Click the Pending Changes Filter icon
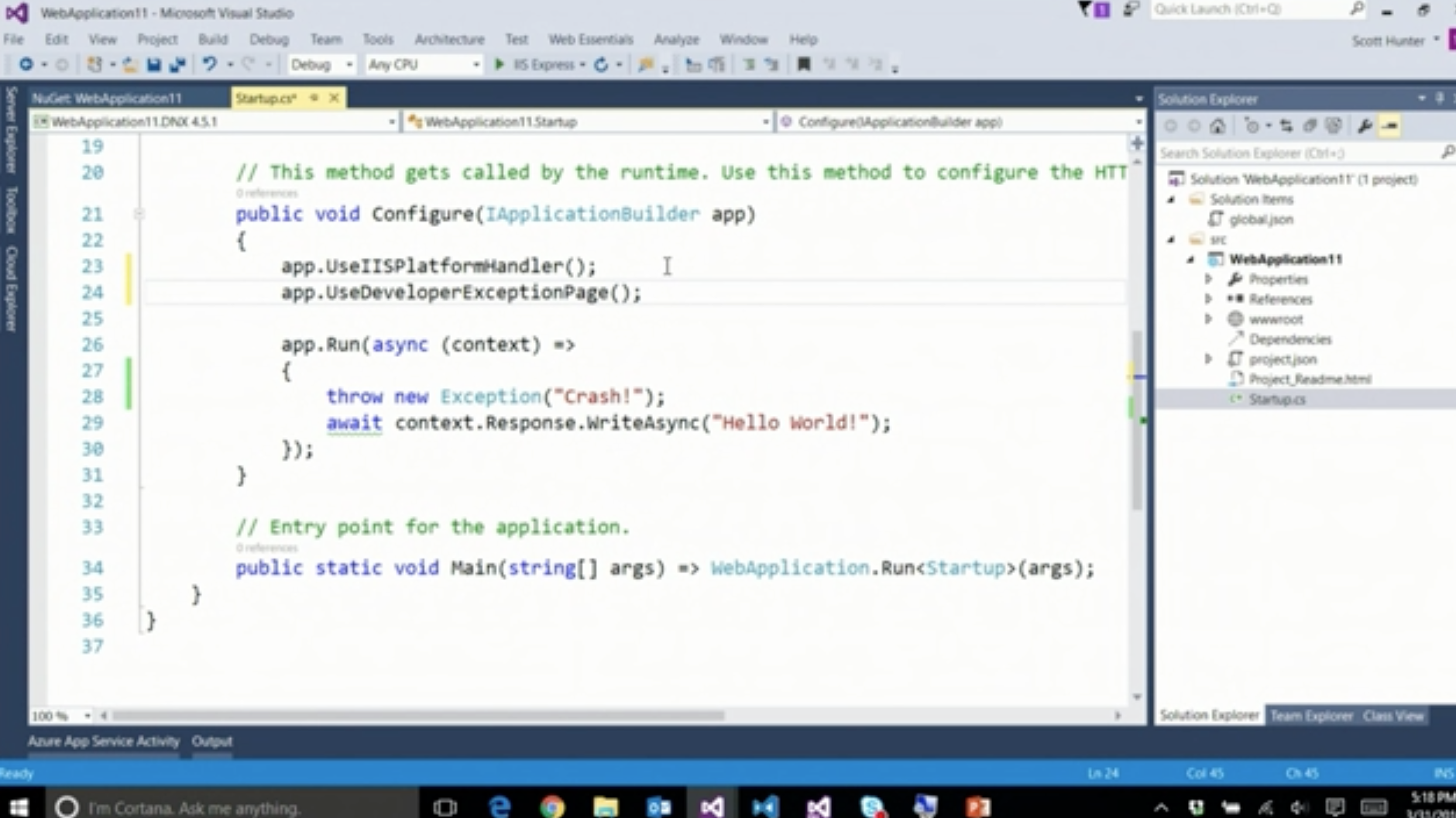This screenshot has width=1456, height=818. coord(1251,126)
